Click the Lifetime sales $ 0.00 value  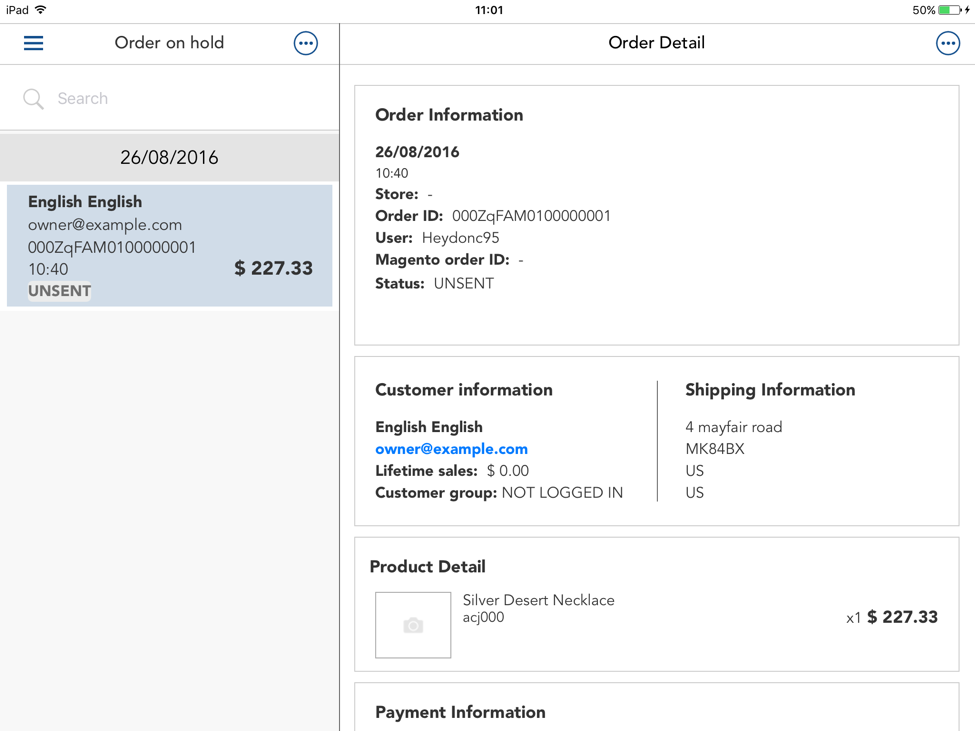click(x=508, y=471)
